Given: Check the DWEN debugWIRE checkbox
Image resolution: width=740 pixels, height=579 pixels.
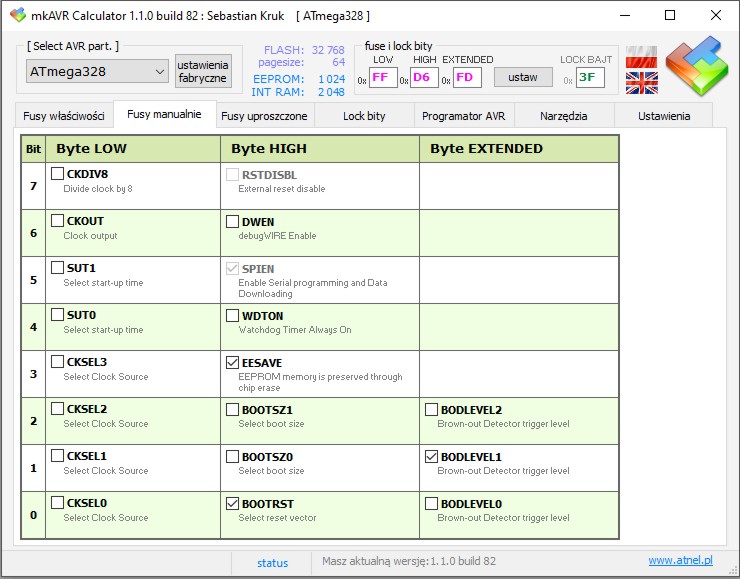Looking at the screenshot, I should 232,222.
